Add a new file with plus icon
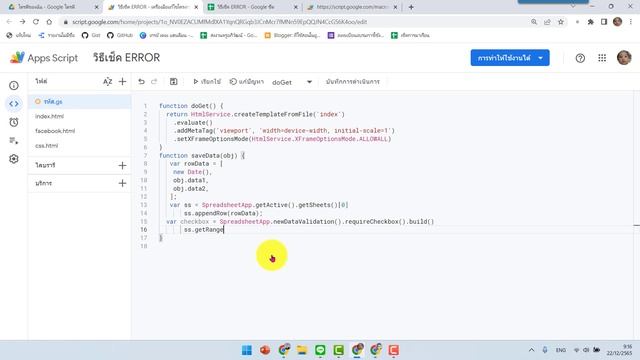Image resolution: width=640 pixels, height=360 pixels. click(122, 82)
